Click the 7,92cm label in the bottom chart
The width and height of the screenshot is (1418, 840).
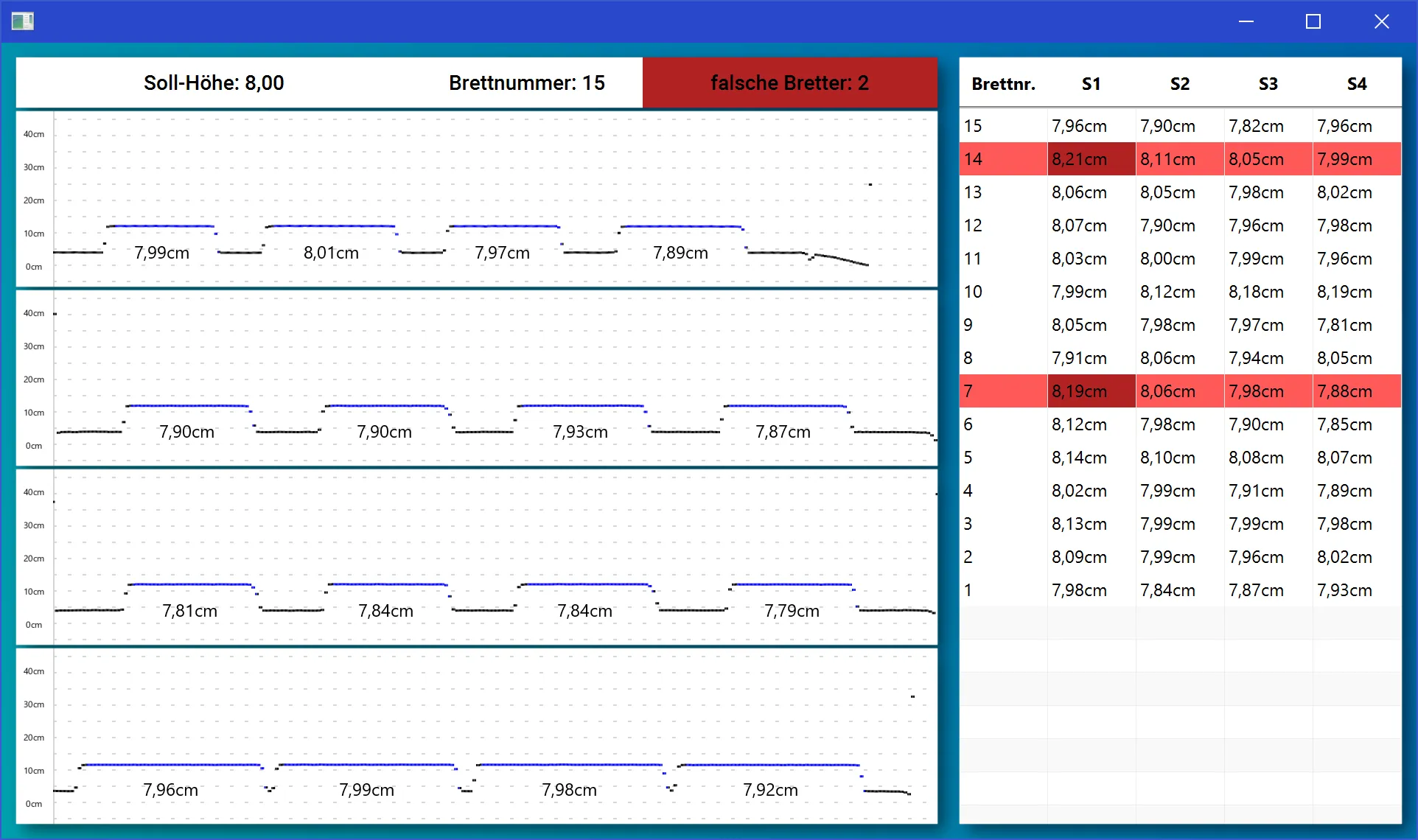771,790
